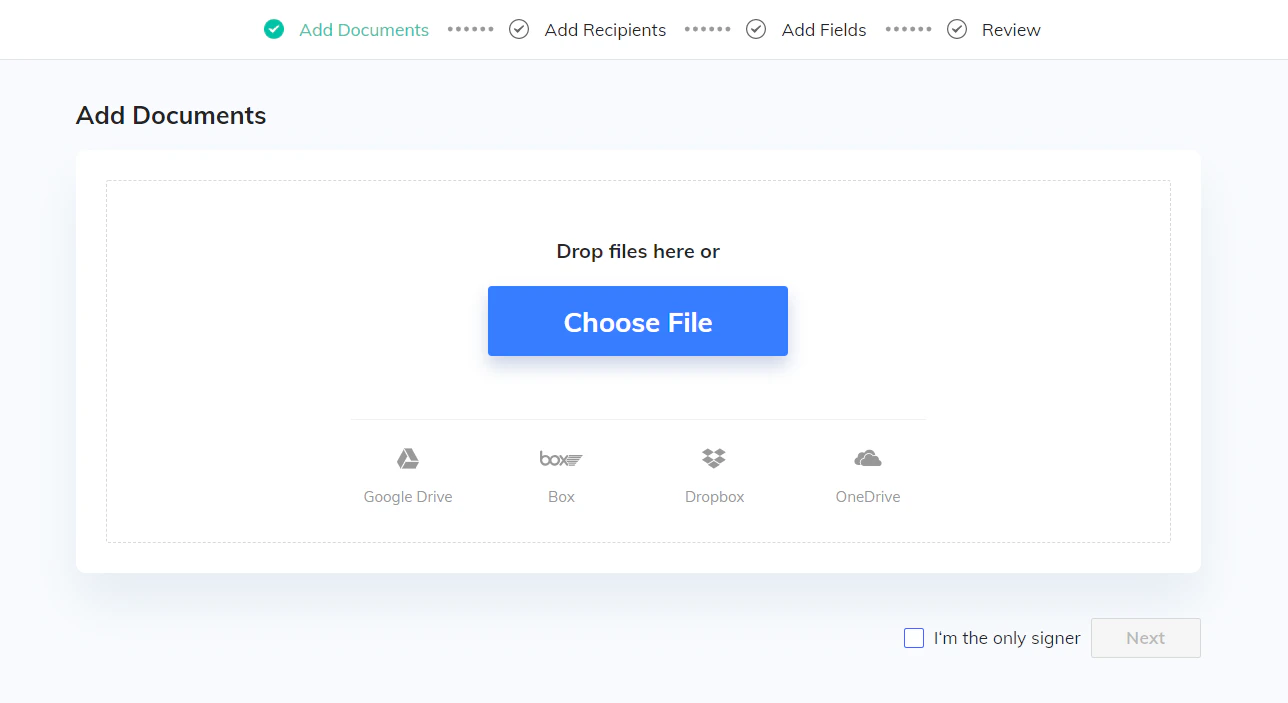The image size is (1288, 703).
Task: Click the circle icon beside Add Recipients
Action: [519, 29]
